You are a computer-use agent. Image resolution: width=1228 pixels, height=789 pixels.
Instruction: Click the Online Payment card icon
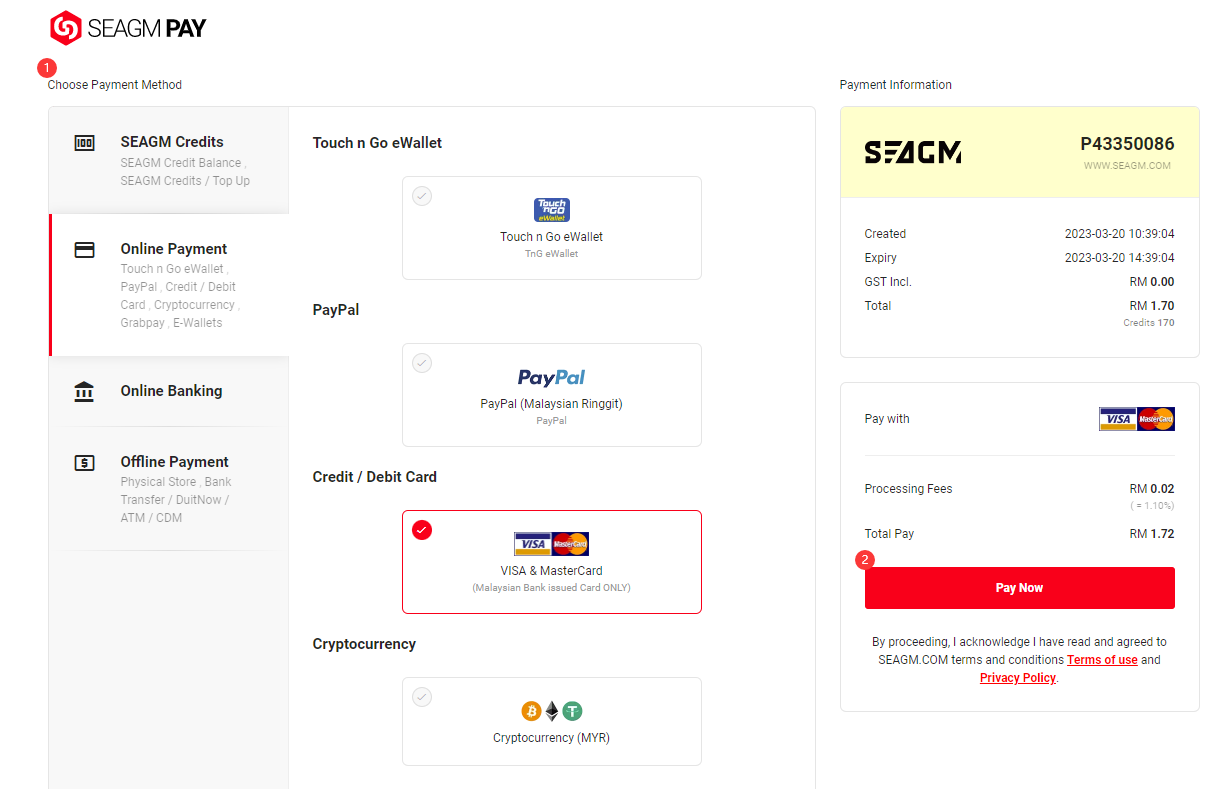(85, 249)
